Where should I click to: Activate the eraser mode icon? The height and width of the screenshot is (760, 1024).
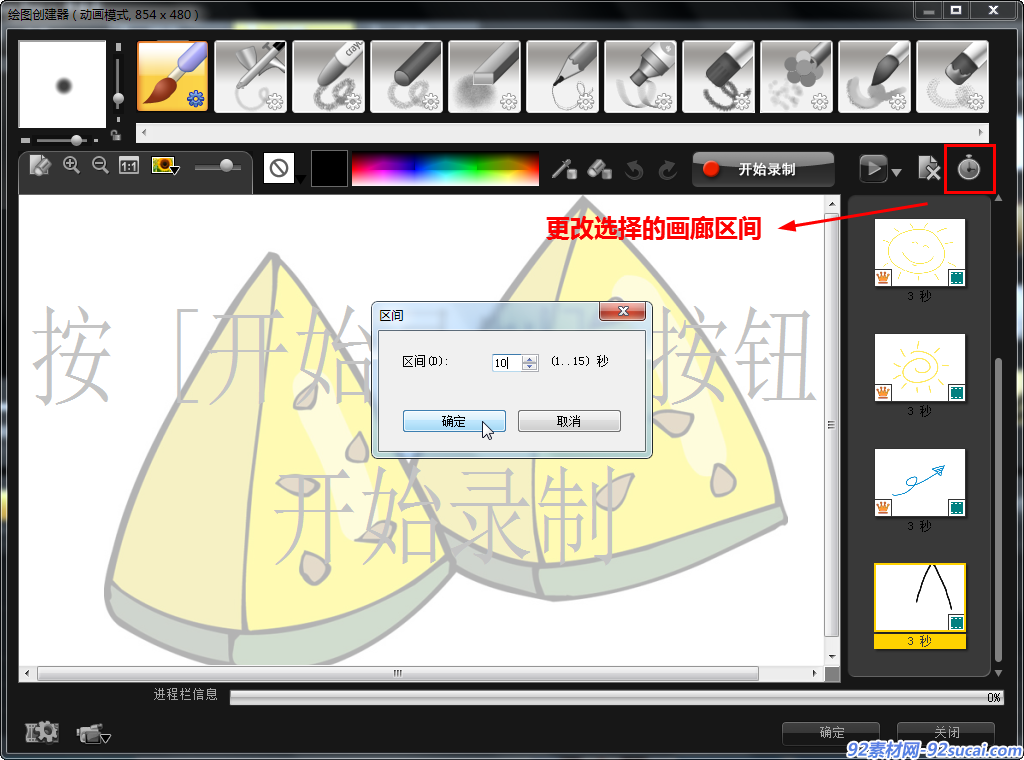pos(599,169)
